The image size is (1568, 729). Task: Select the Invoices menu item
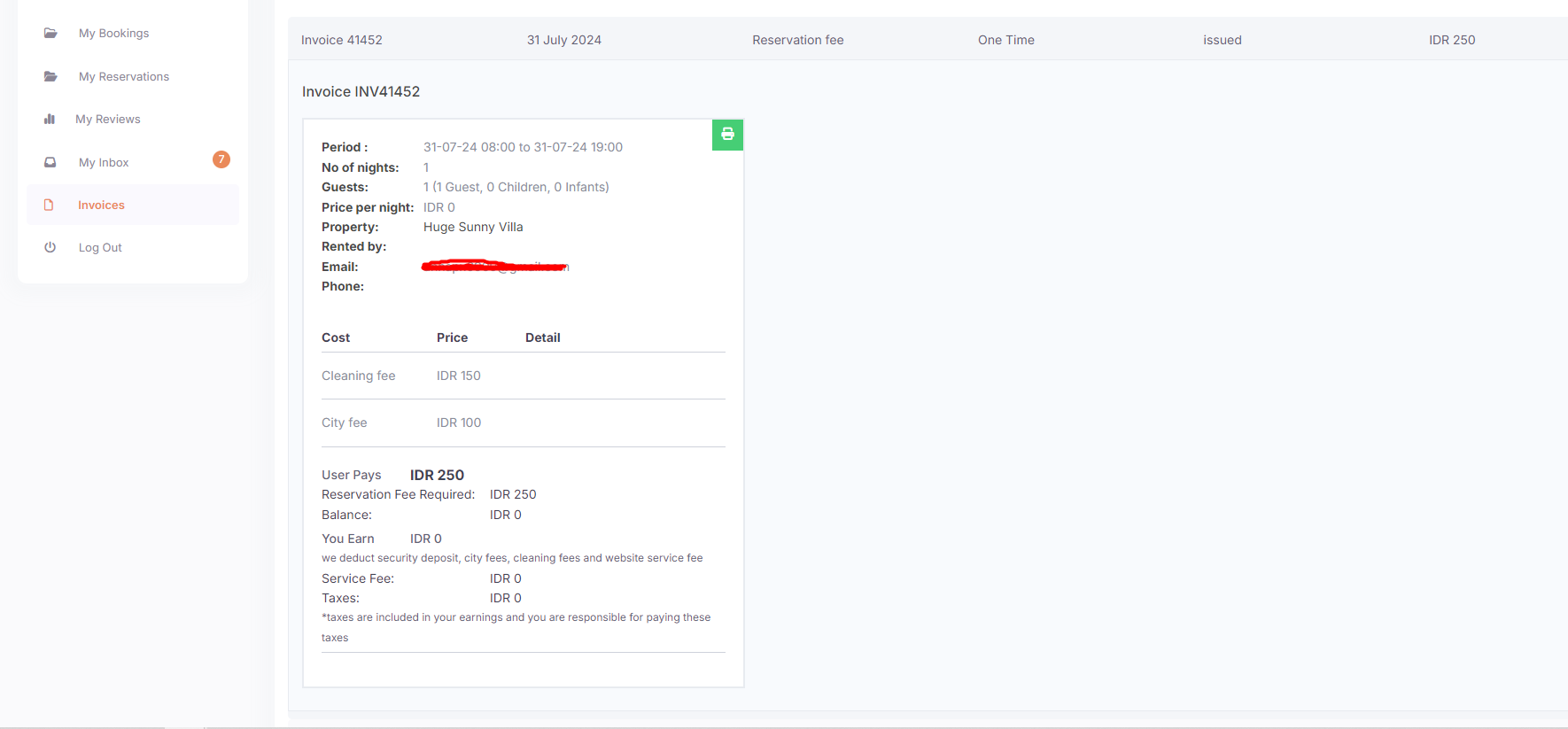[x=101, y=206]
